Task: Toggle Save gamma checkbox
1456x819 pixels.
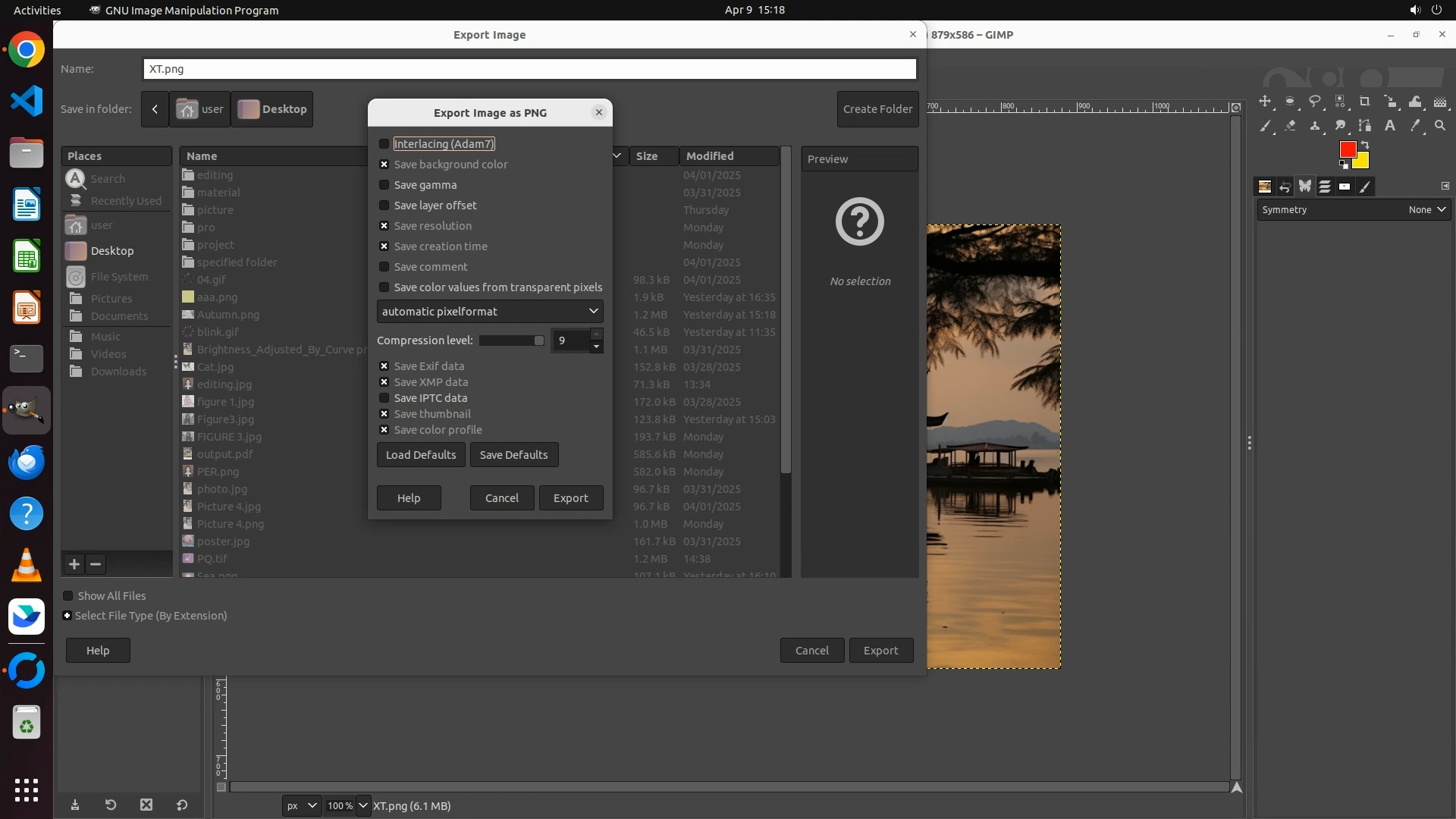Action: 384,185
